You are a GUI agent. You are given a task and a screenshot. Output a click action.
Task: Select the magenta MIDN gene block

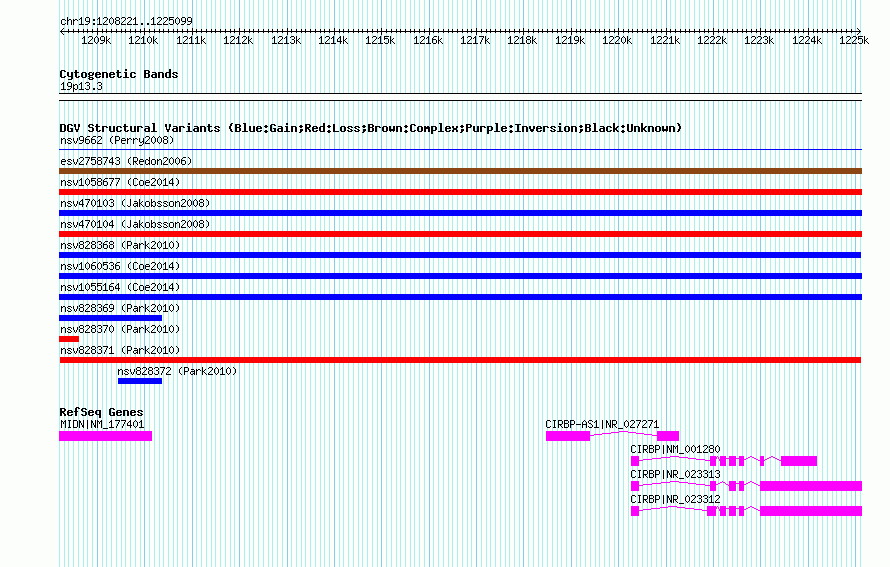(x=106, y=436)
